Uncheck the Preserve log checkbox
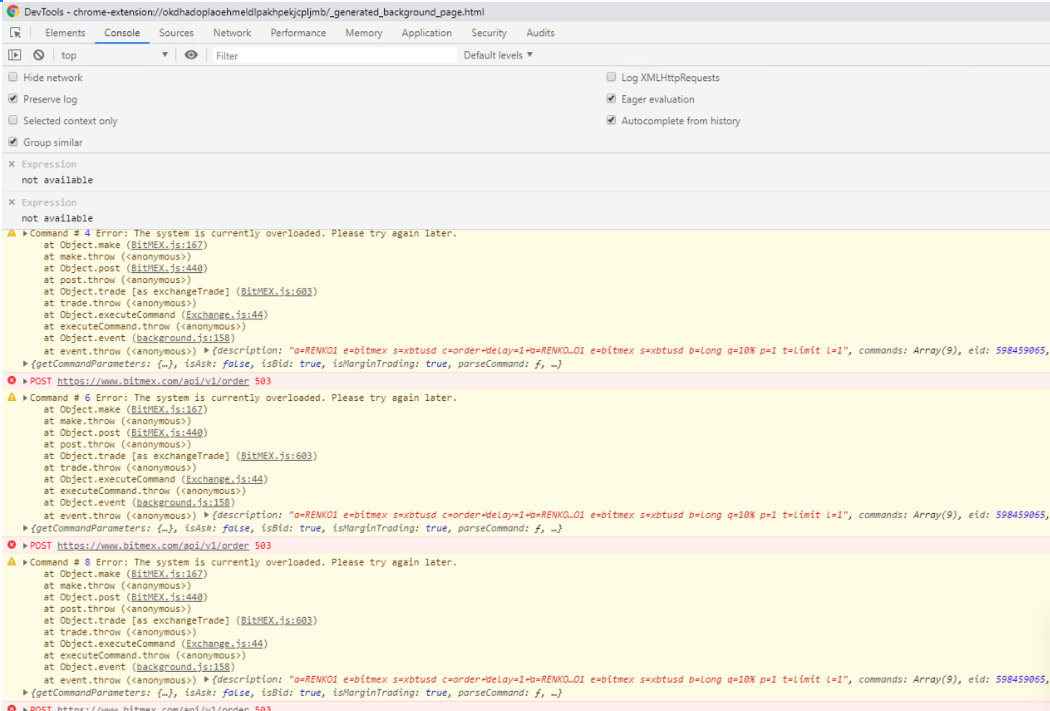This screenshot has height=711, width=1050. point(13,99)
